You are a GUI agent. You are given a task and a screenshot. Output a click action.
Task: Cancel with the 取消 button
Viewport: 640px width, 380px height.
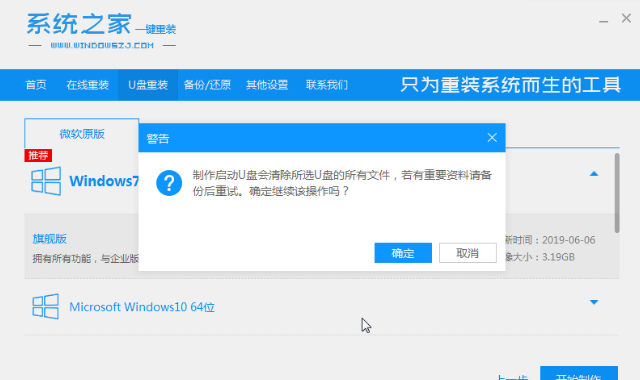[x=468, y=253]
